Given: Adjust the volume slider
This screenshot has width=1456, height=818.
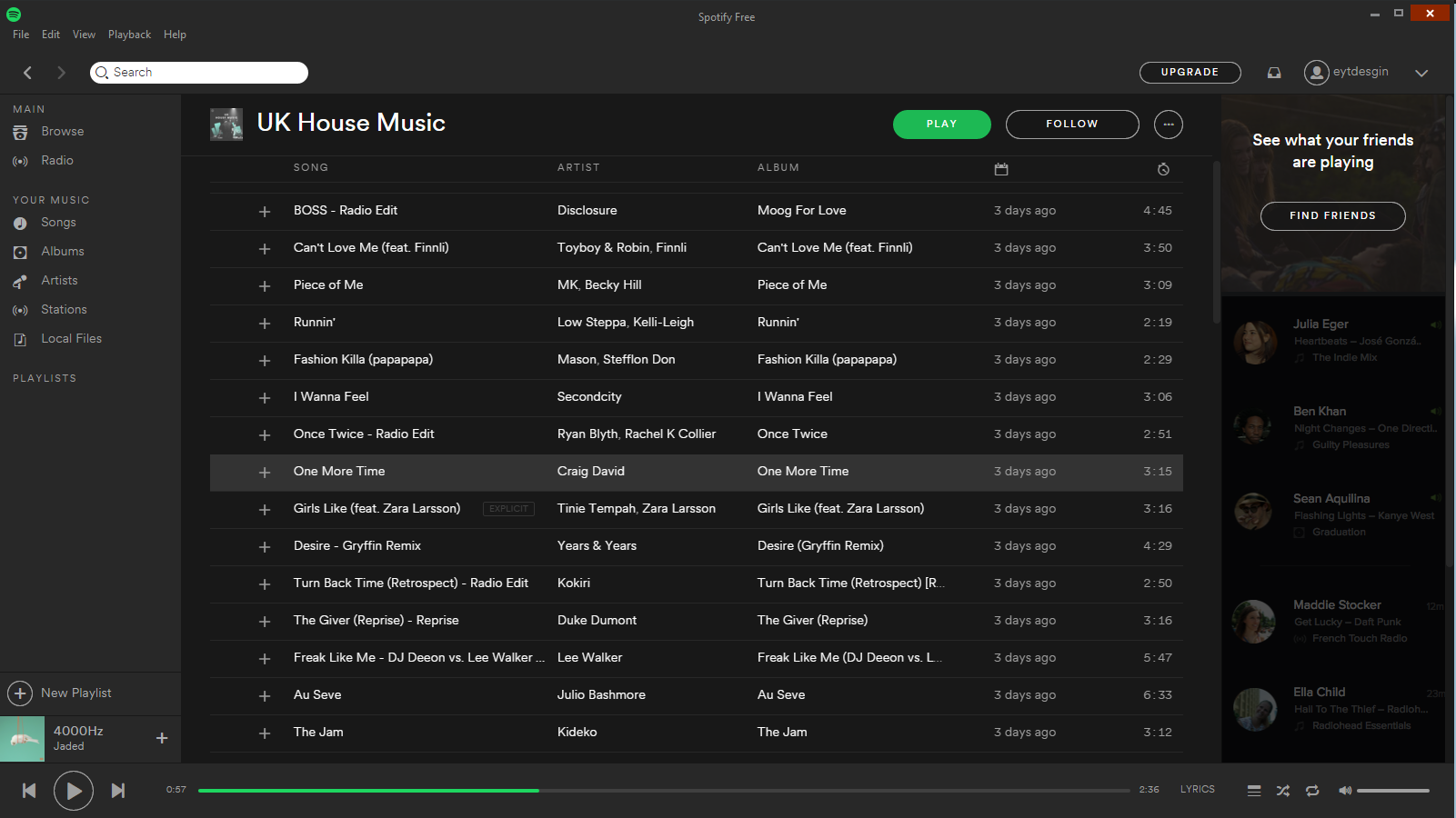Looking at the screenshot, I should pyautogui.click(x=1393, y=791).
